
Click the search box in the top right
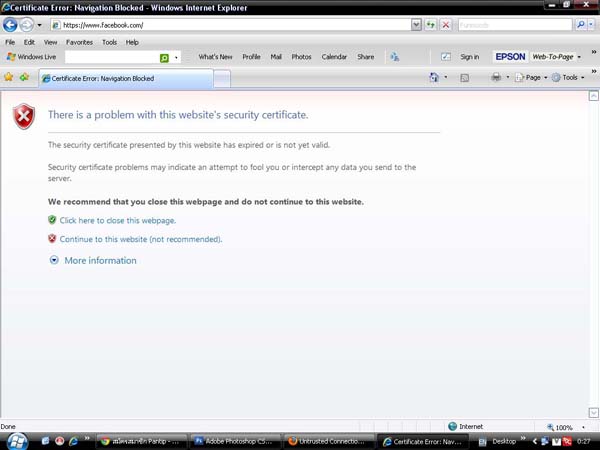coord(515,25)
